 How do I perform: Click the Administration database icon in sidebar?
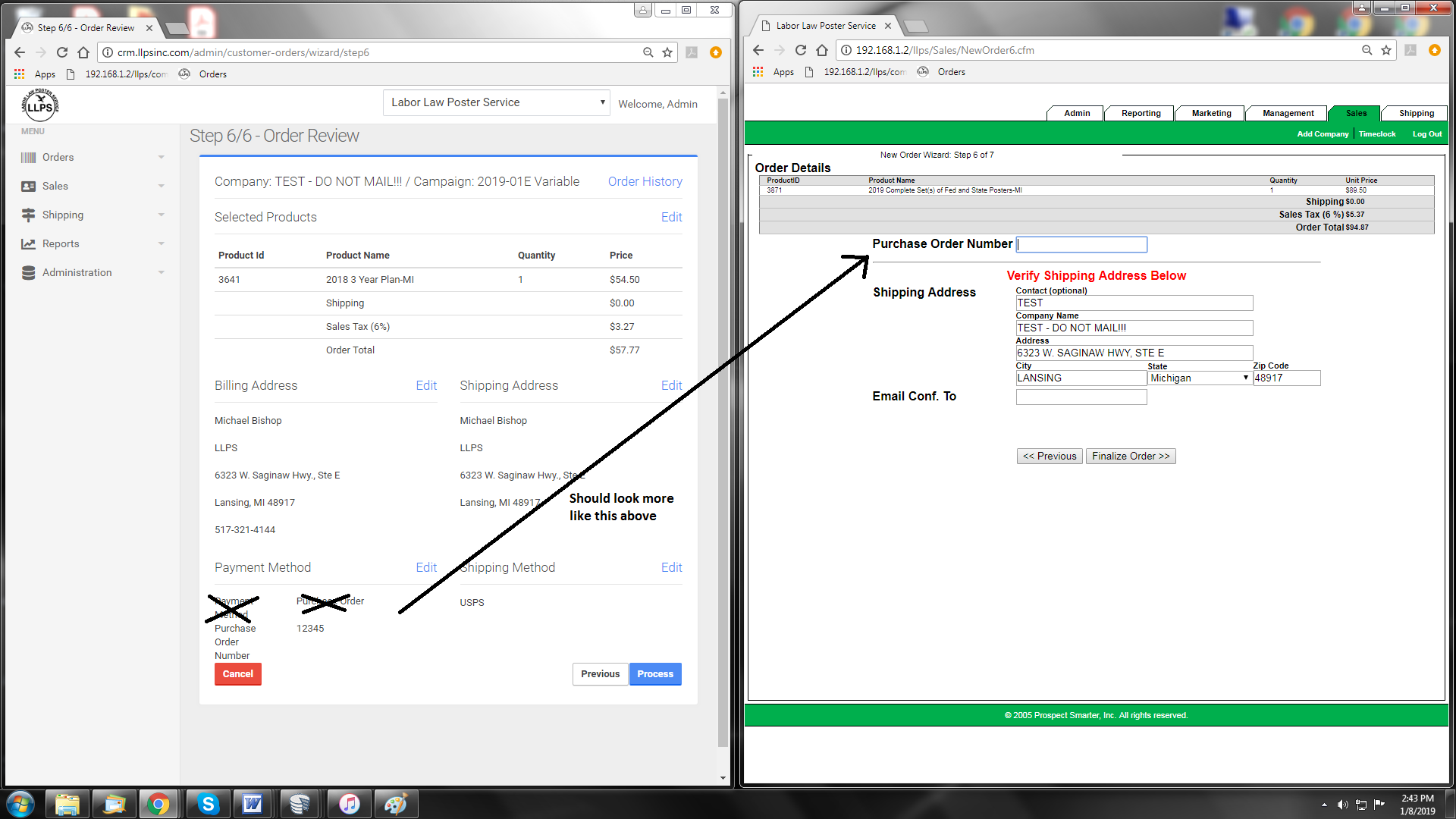[29, 273]
